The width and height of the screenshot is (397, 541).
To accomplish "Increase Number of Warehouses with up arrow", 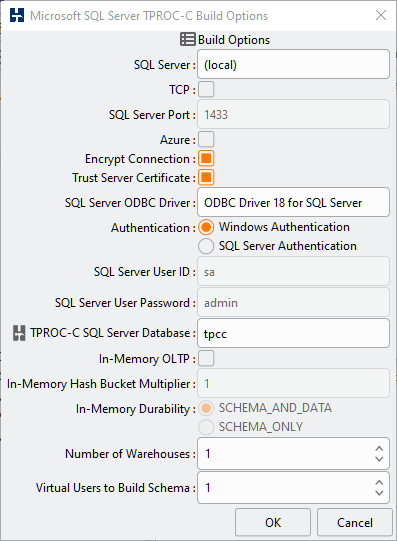I will (x=379, y=448).
